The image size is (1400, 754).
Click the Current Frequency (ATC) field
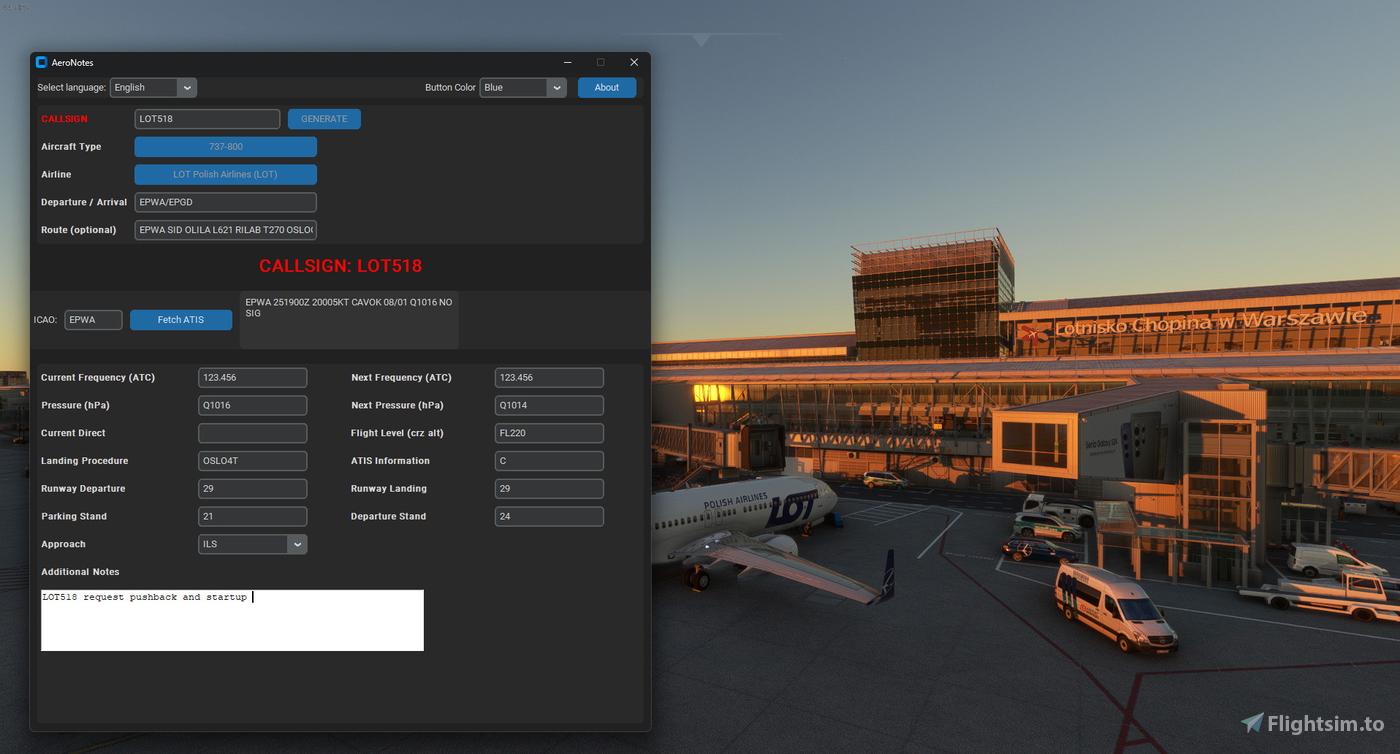click(252, 377)
